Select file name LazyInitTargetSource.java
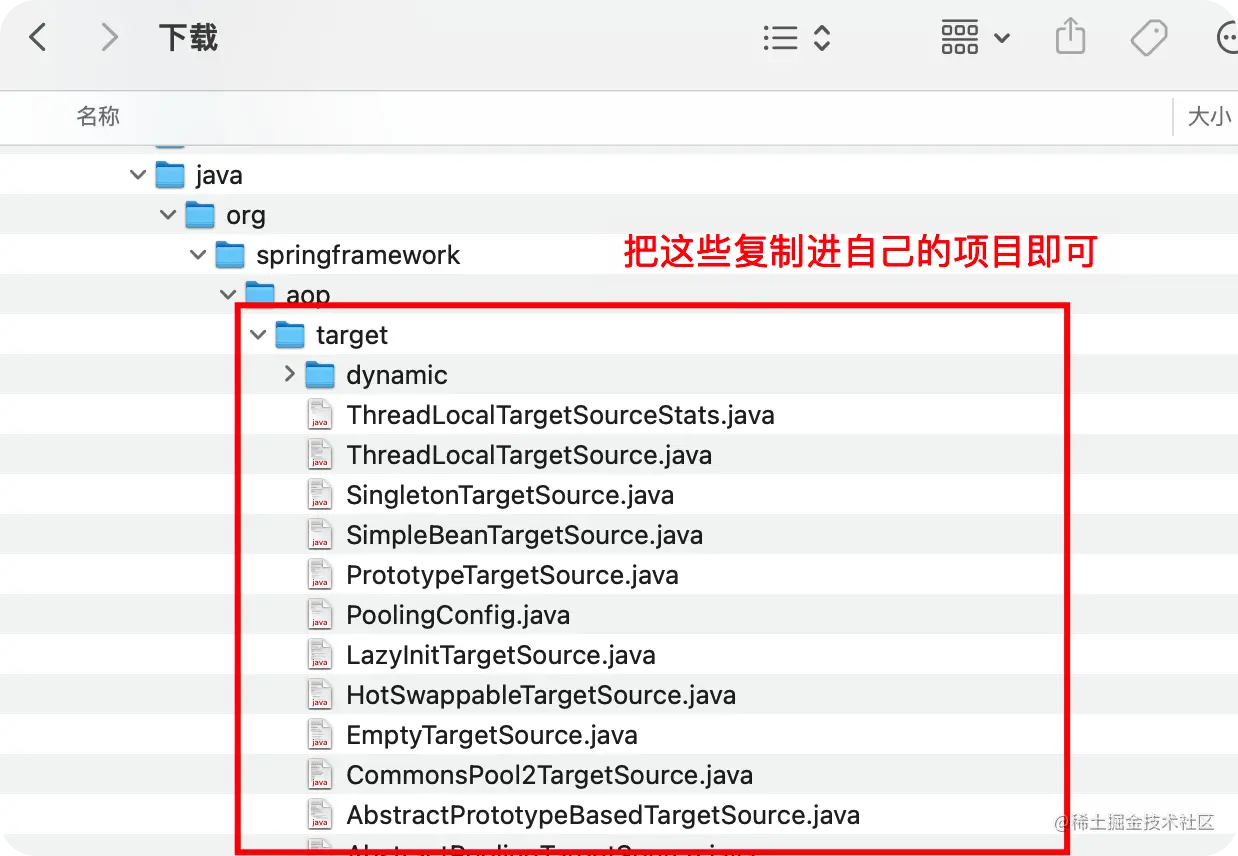This screenshot has width=1238, height=856. pyautogui.click(x=501, y=655)
